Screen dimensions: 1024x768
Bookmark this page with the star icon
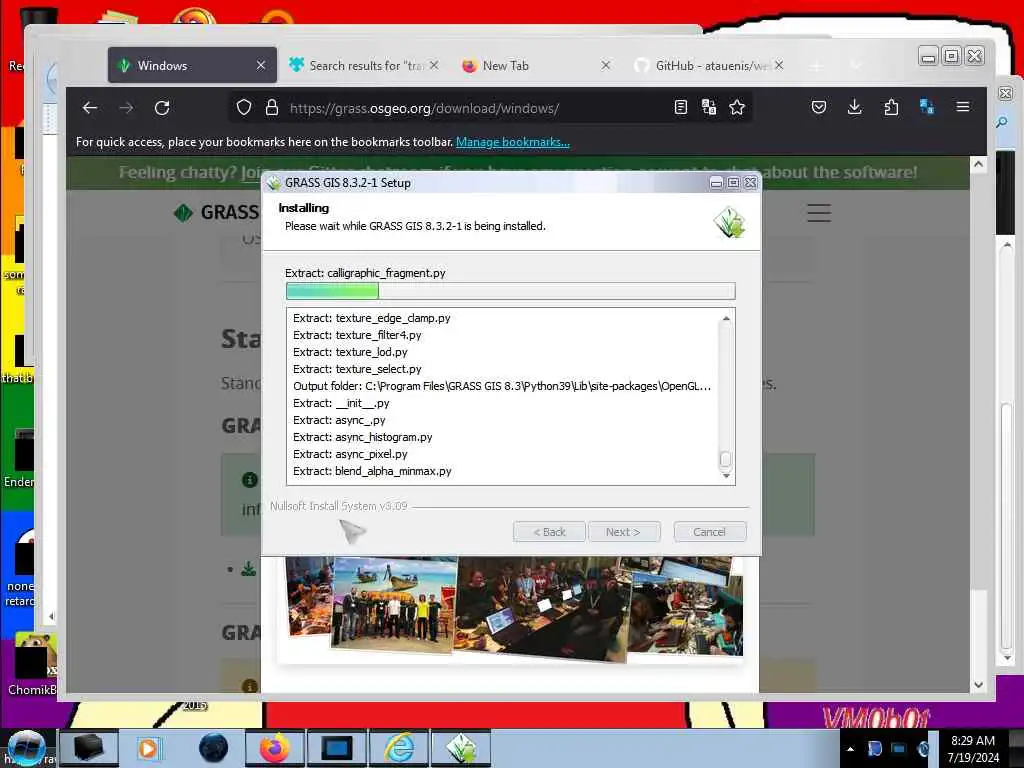(737, 107)
